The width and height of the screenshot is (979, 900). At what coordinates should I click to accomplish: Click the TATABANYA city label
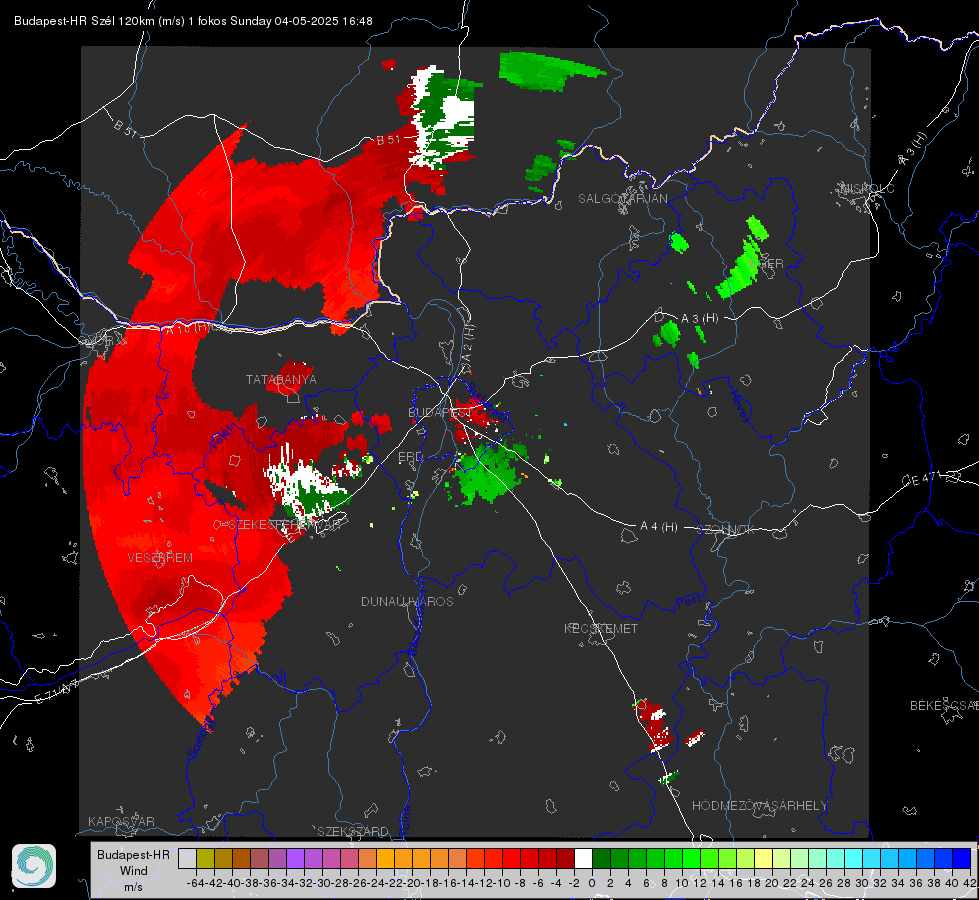(x=281, y=380)
